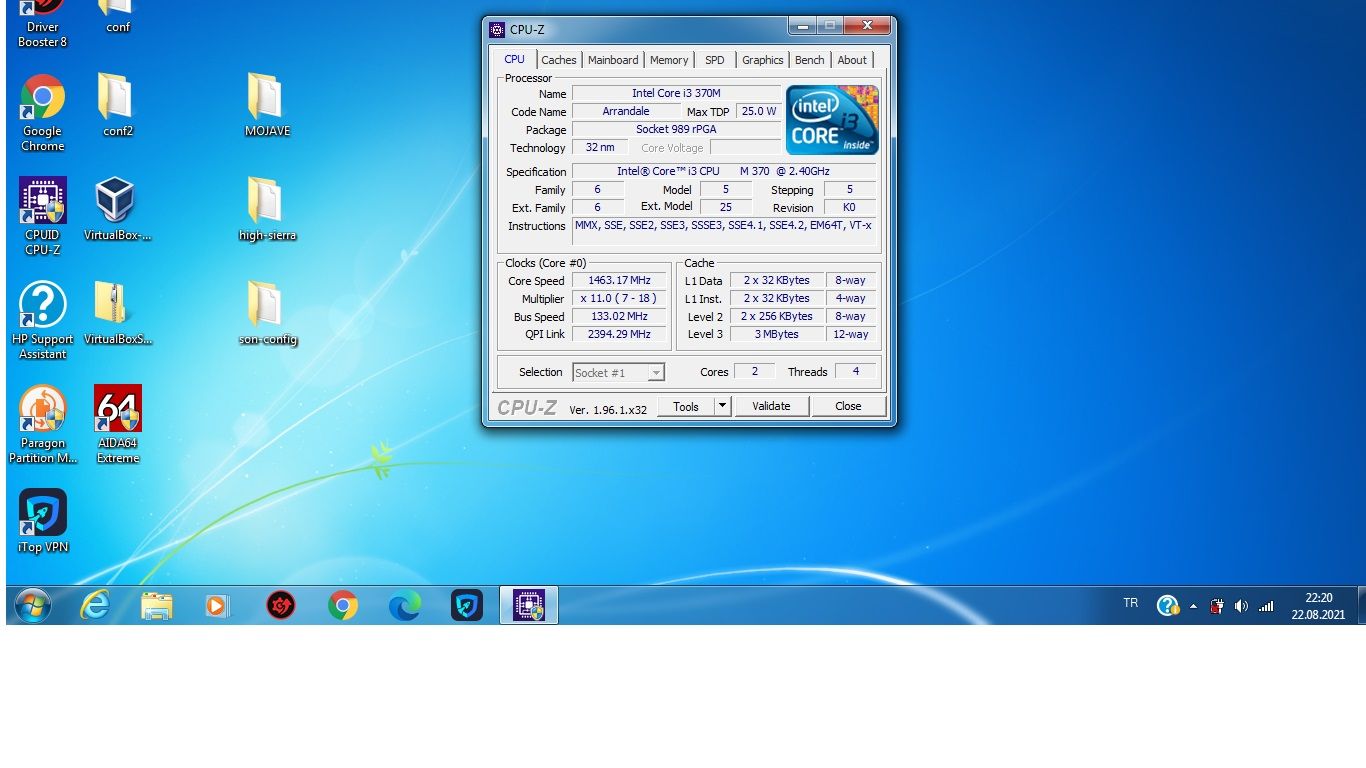Select the CPUID CPU-Z desktop shortcut
The height and width of the screenshot is (768, 1366).
pyautogui.click(x=42, y=217)
